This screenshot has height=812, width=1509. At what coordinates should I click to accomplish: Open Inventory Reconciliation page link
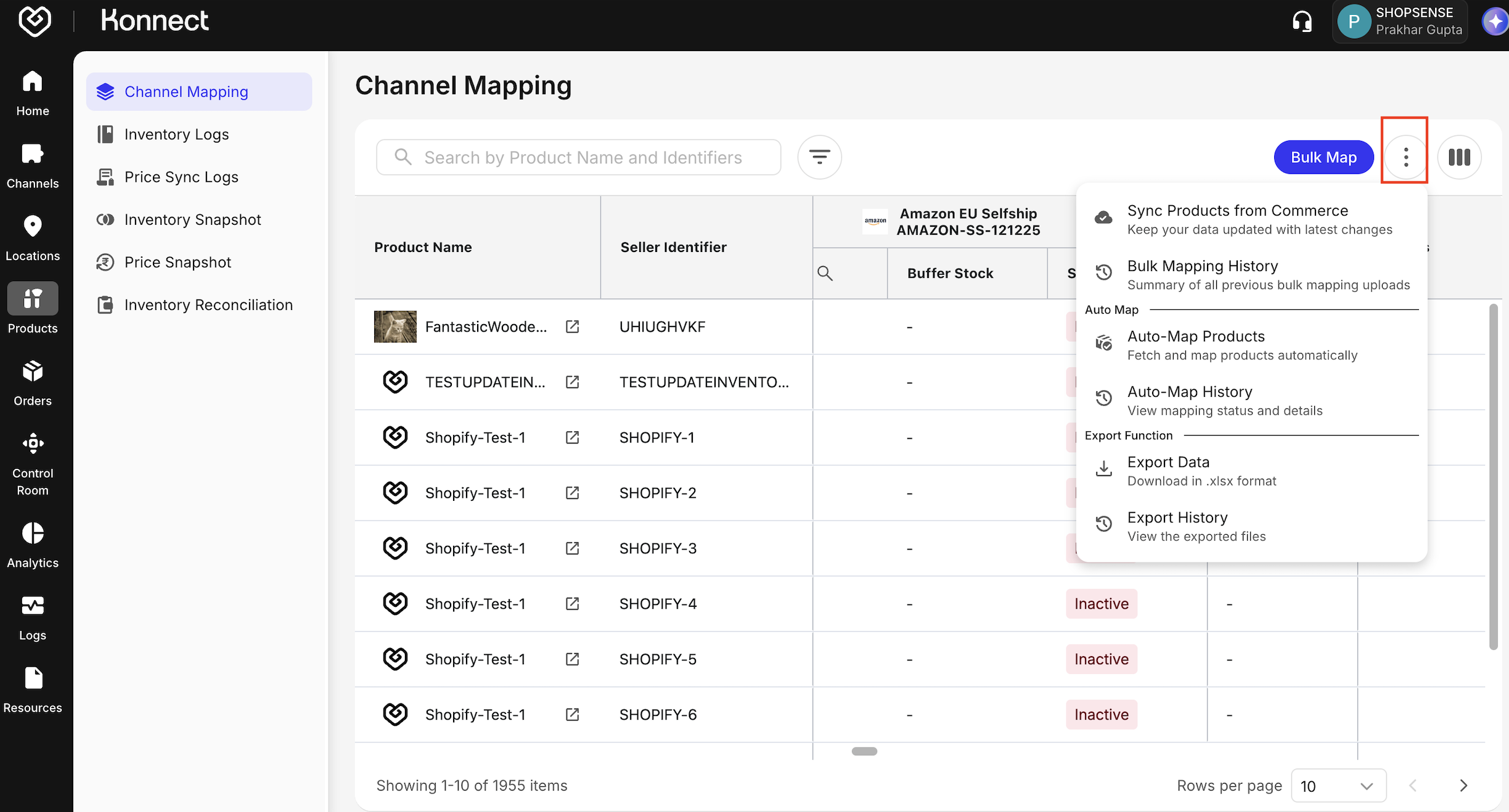pyautogui.click(x=208, y=305)
